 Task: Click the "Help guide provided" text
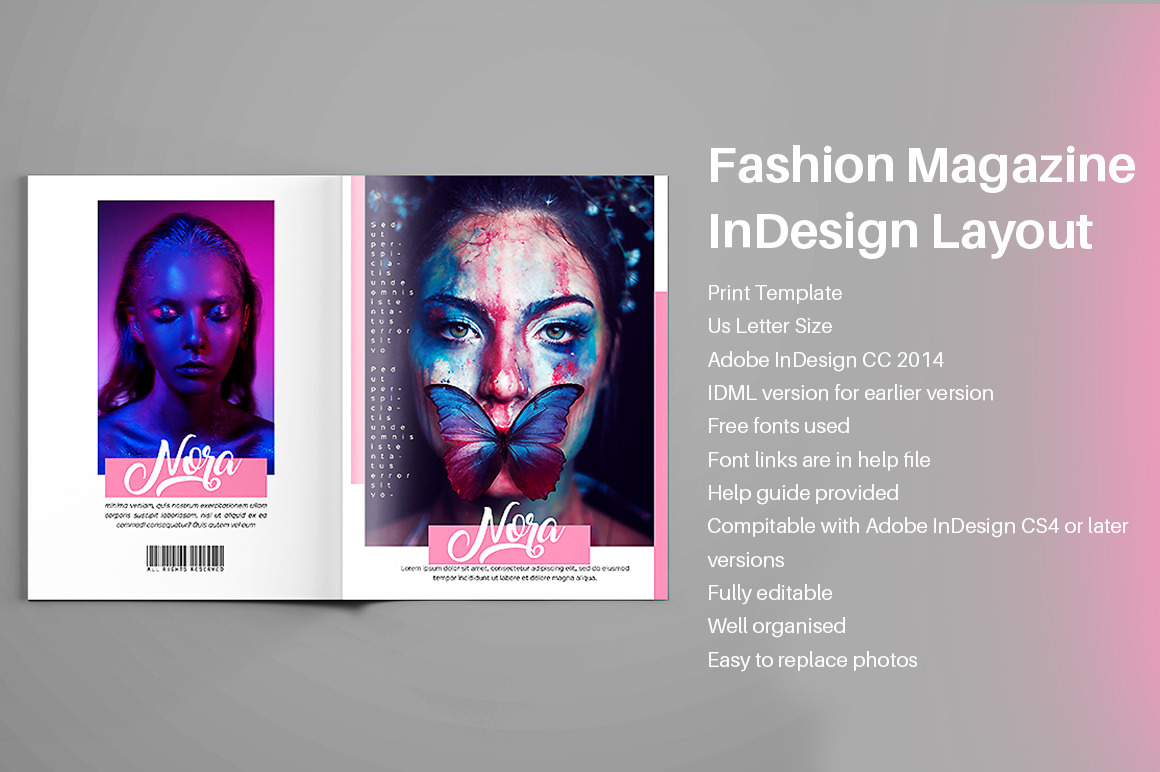point(803,493)
